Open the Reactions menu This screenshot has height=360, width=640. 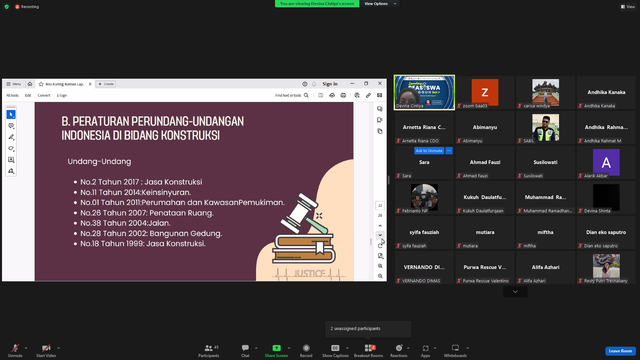coord(399,350)
